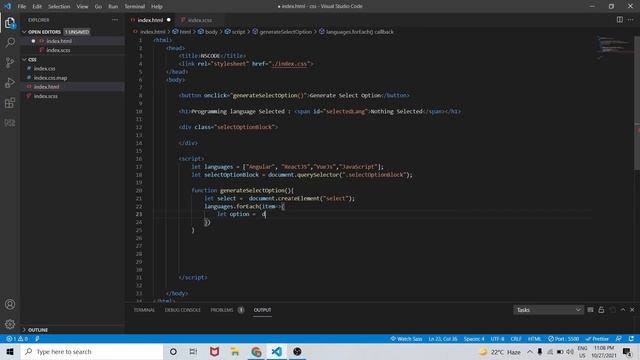Click the clear output icon in panel

(590, 310)
